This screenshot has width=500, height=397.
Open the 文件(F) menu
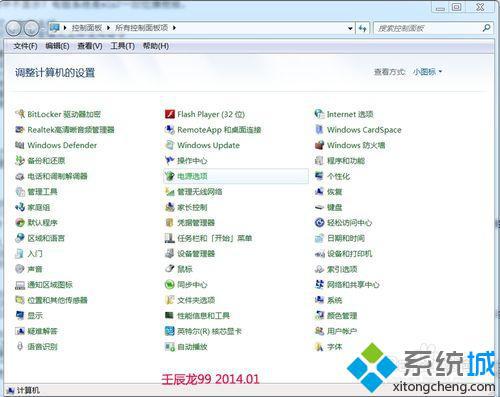pos(25,46)
